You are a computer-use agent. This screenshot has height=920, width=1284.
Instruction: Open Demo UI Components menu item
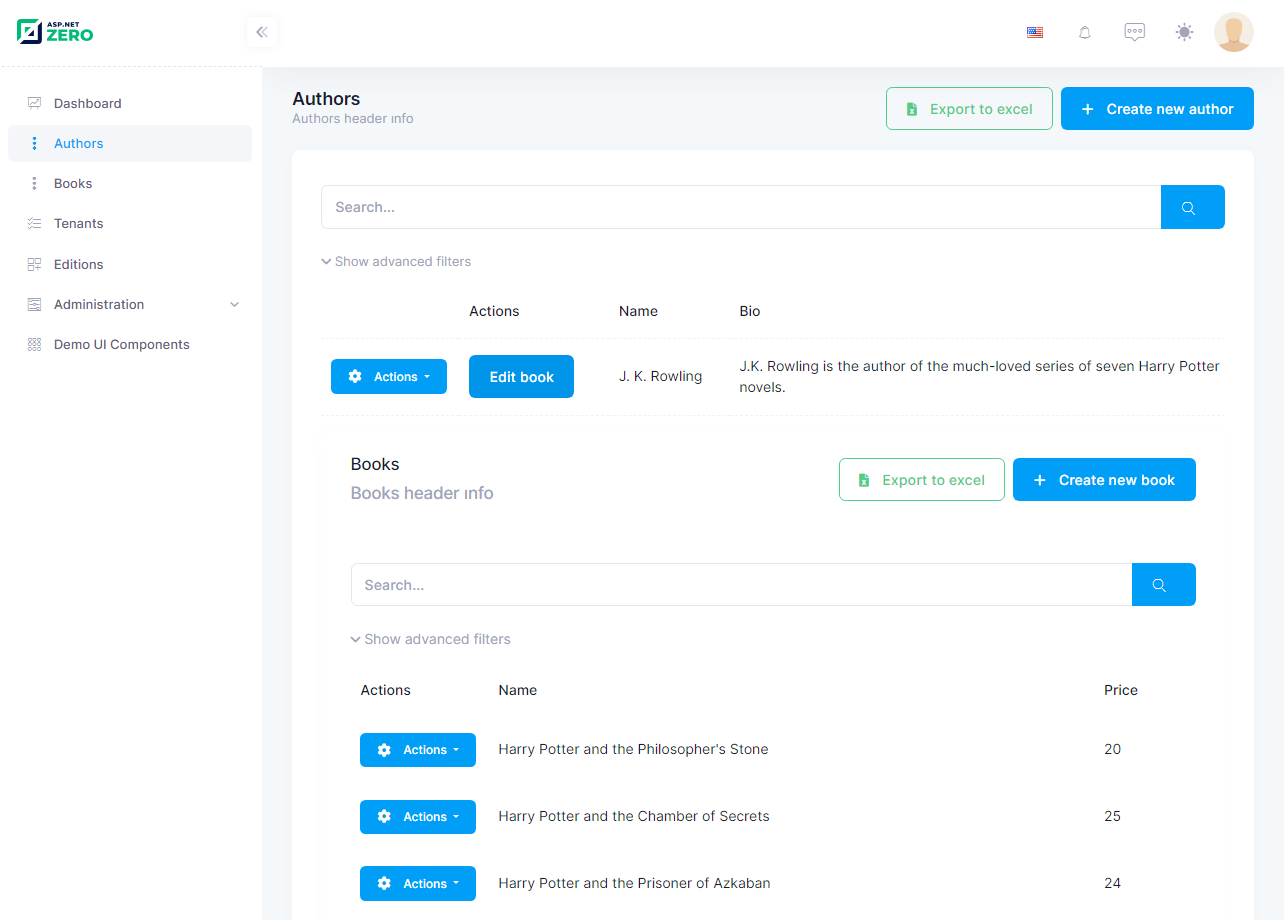point(130,344)
